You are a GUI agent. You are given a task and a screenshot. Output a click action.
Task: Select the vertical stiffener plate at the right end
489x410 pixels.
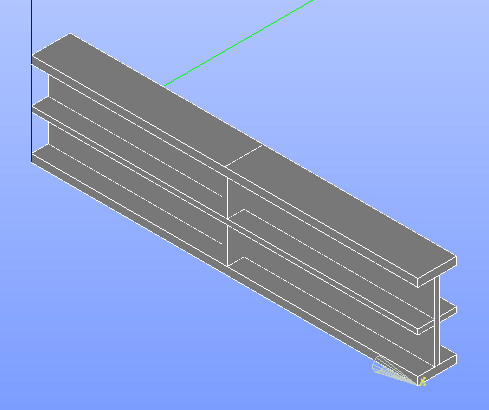(437, 320)
